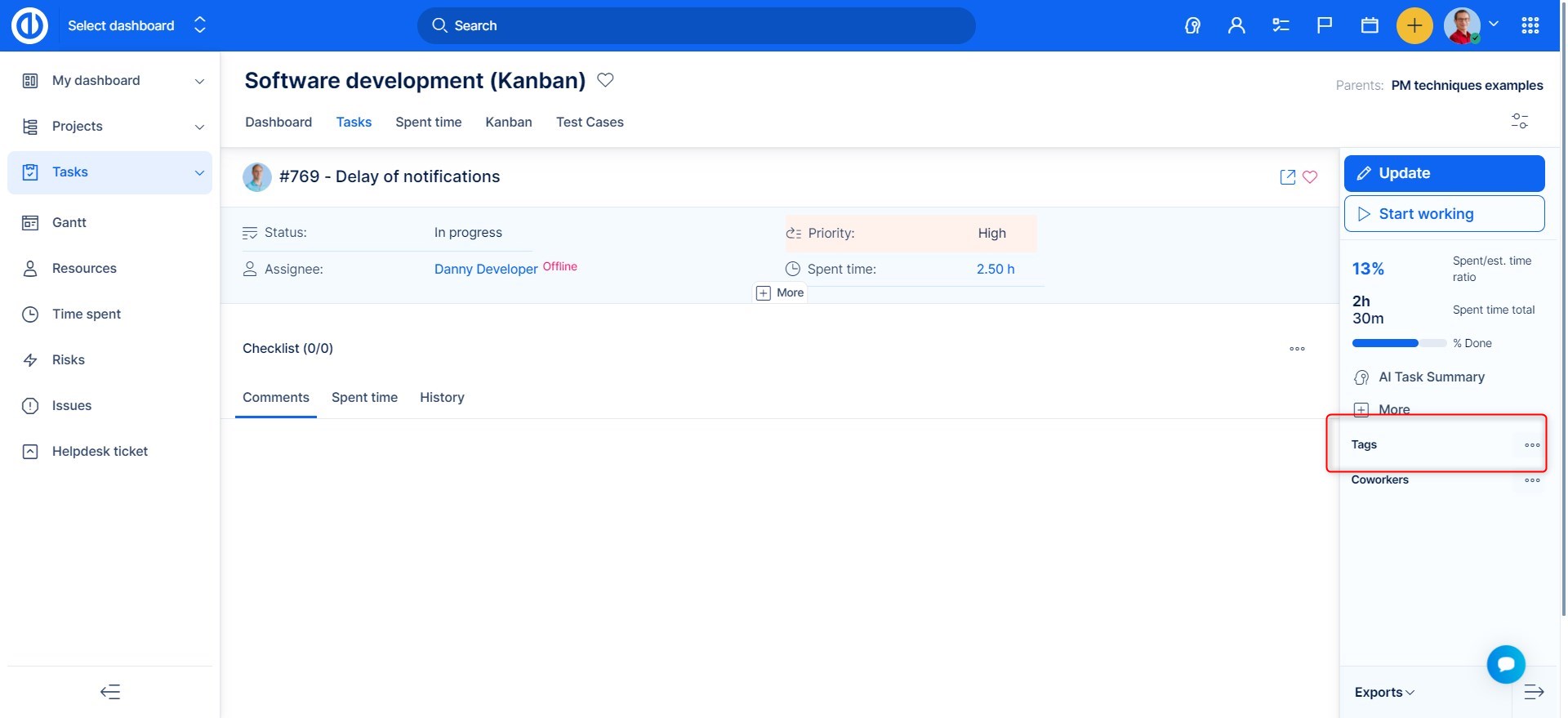Click the Search input field
The image size is (1568, 718).
tap(696, 25)
